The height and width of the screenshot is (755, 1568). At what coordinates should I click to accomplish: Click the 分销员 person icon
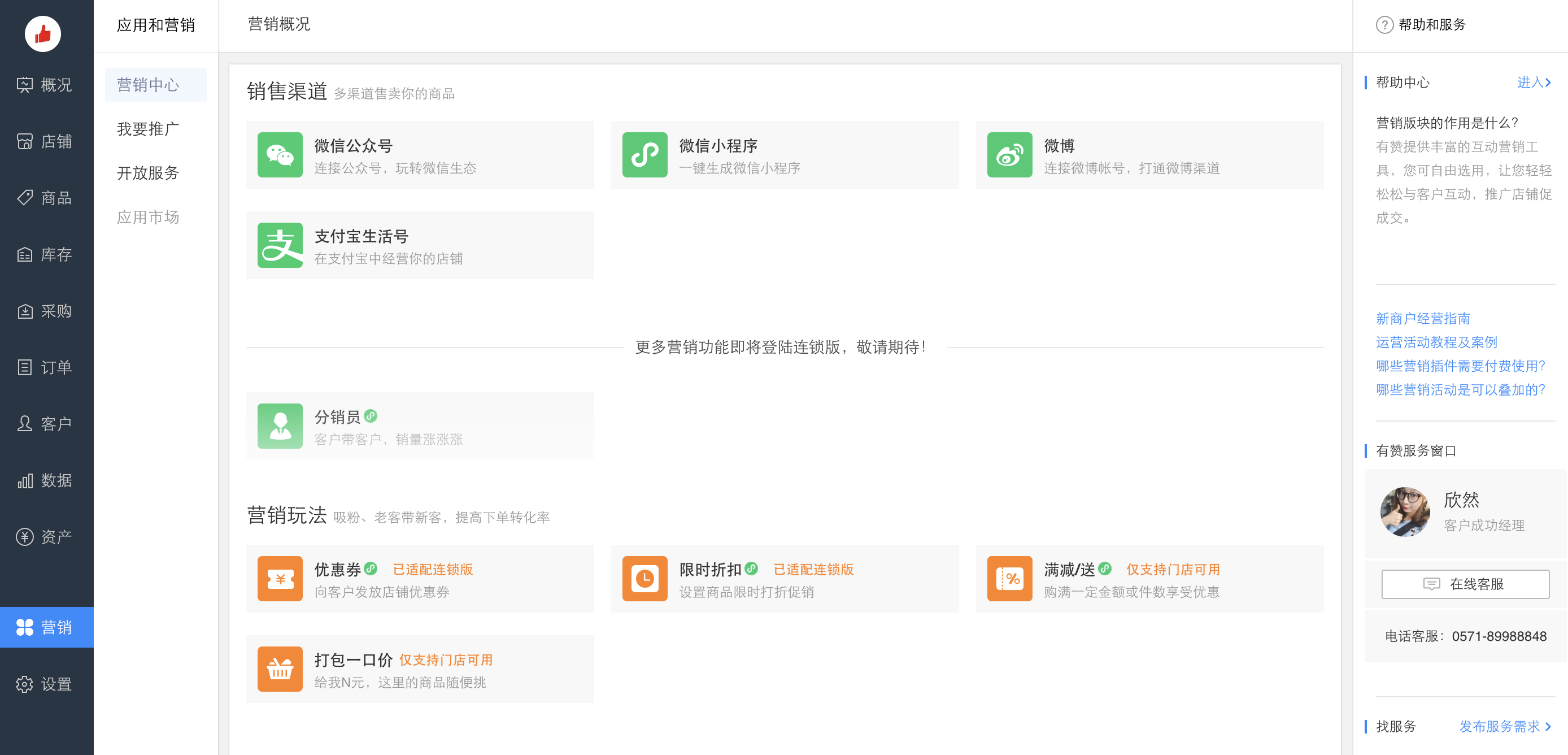[280, 426]
